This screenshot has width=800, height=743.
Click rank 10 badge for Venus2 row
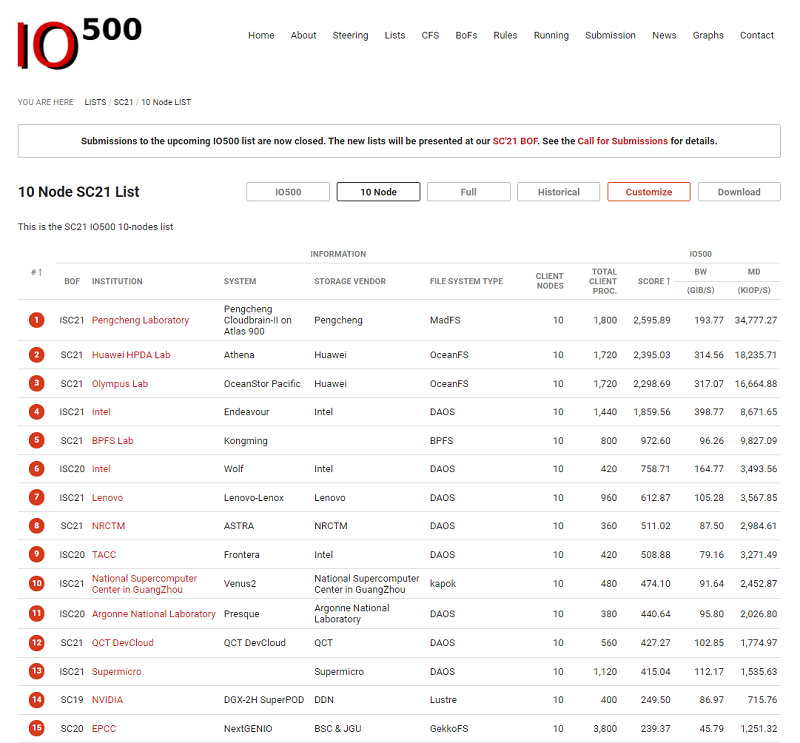tap(36, 583)
